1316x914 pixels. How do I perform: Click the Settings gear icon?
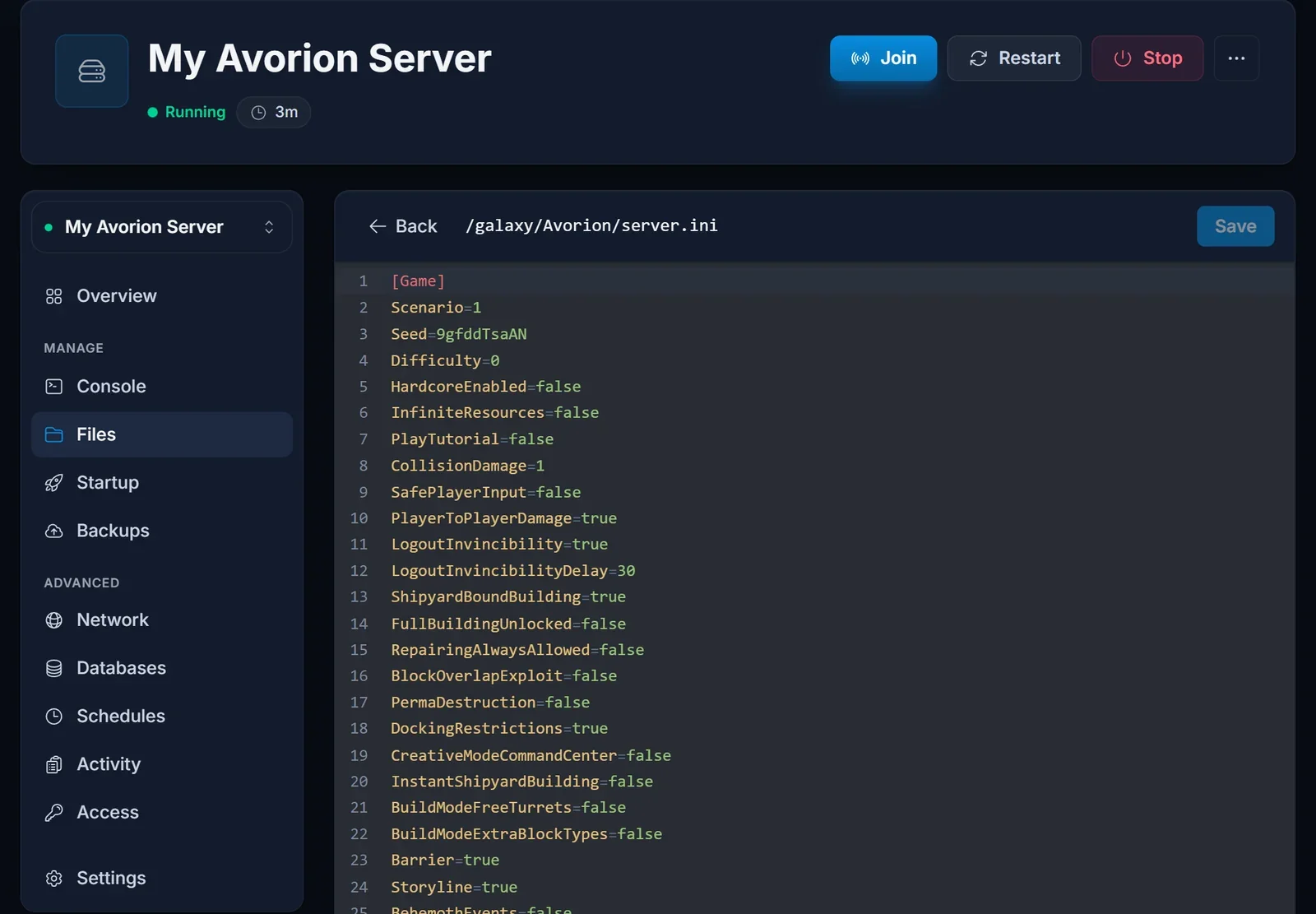pos(54,879)
